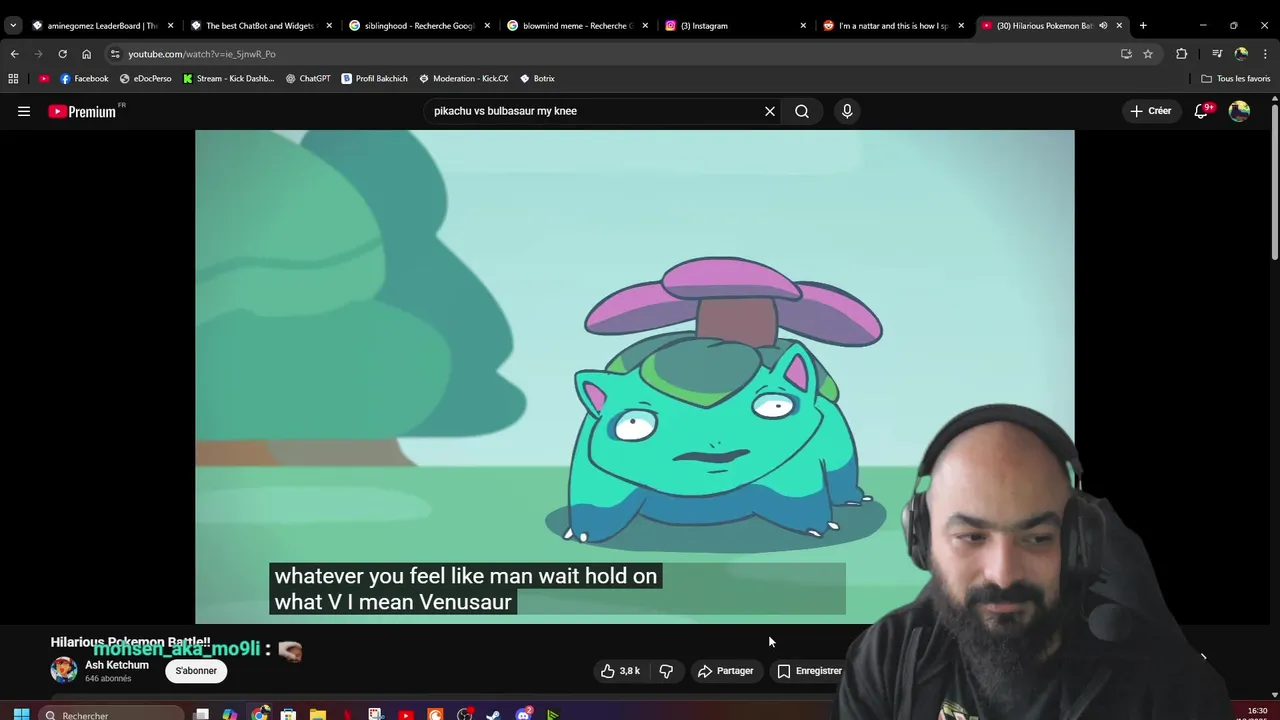Viewport: 1280px width, 720px height.
Task: Click the Venusaur video frame to pause
Action: pyautogui.click(x=634, y=376)
